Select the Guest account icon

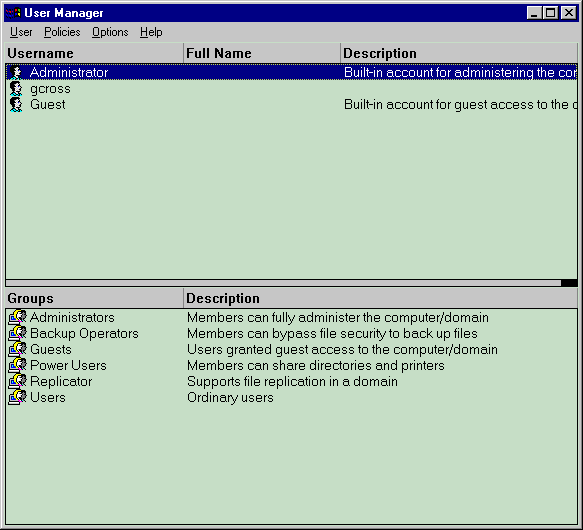[16, 105]
